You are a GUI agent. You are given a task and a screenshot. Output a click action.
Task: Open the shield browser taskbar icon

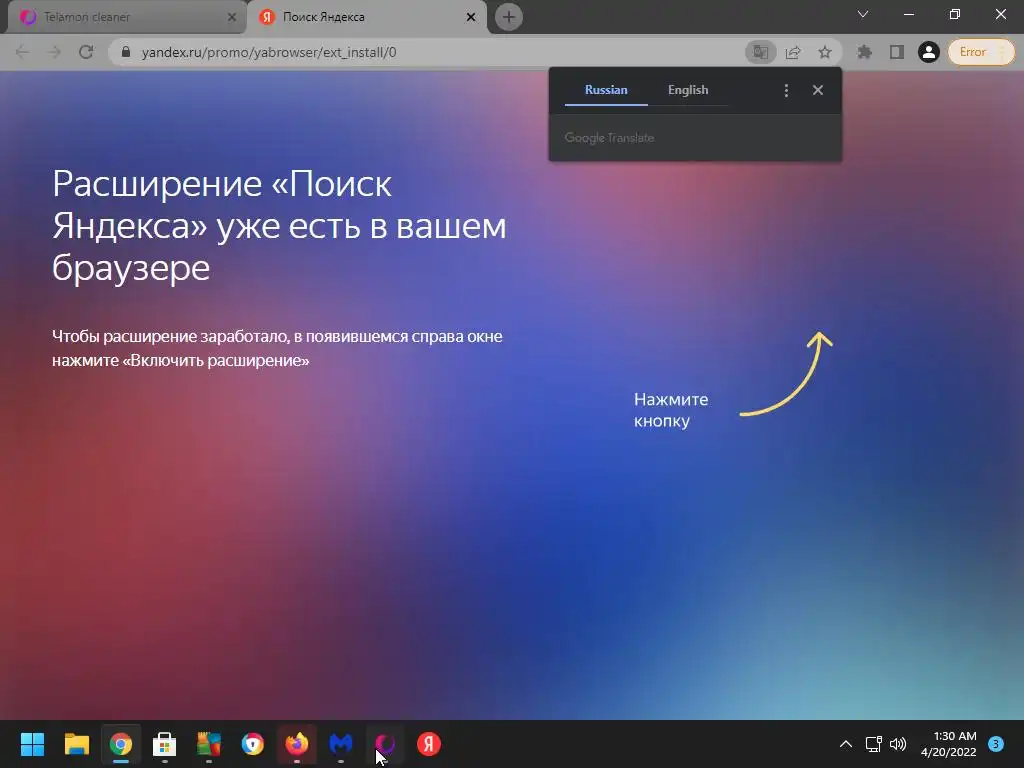pos(253,744)
